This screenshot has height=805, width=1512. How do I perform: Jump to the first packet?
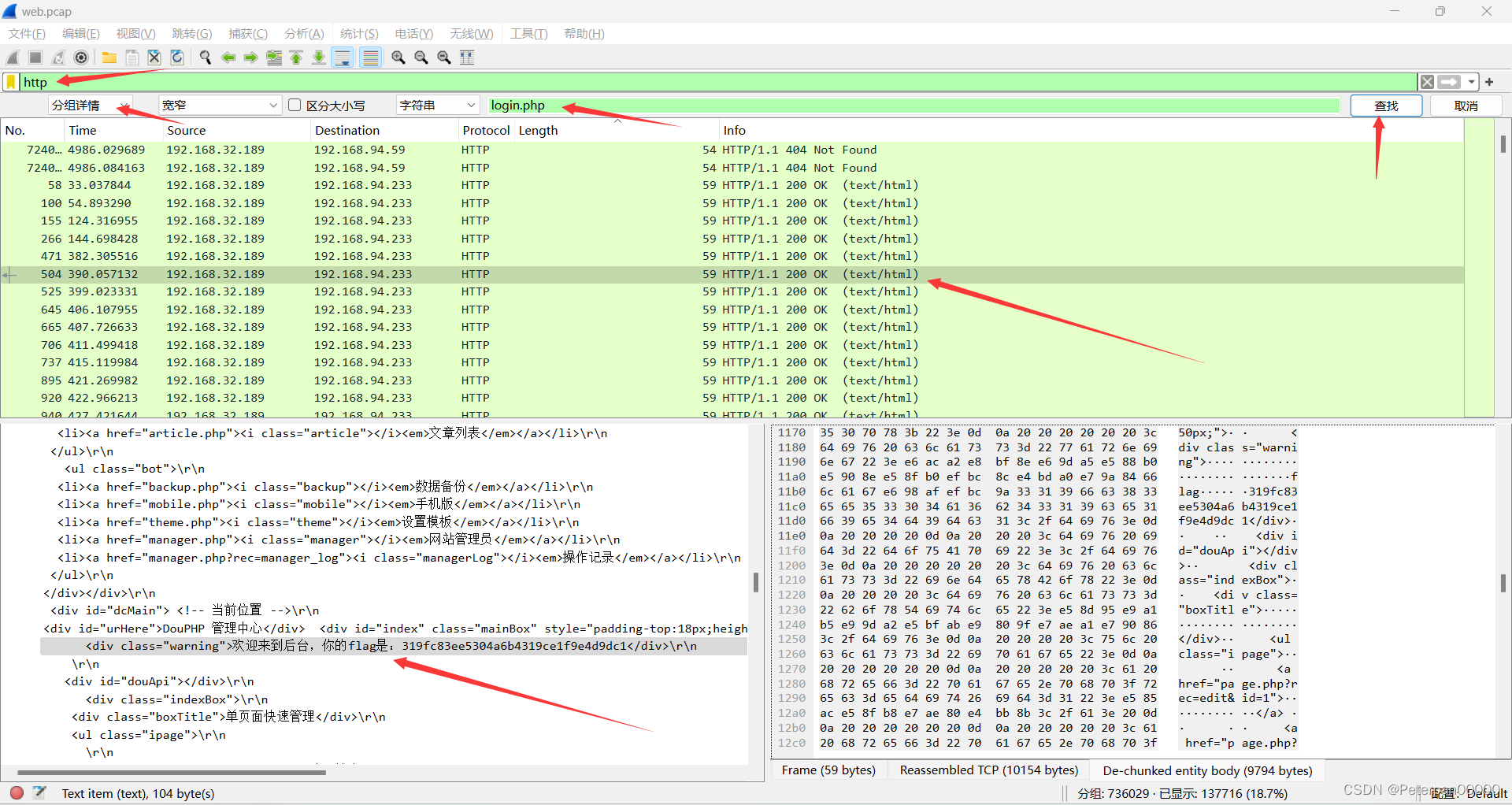pyautogui.click(x=296, y=57)
